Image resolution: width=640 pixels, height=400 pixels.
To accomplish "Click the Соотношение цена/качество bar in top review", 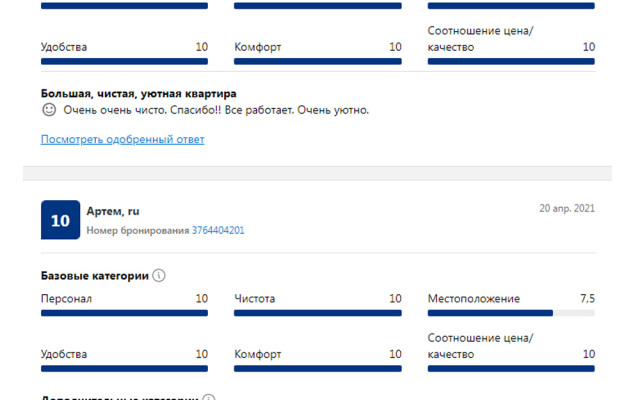I will point(511,61).
